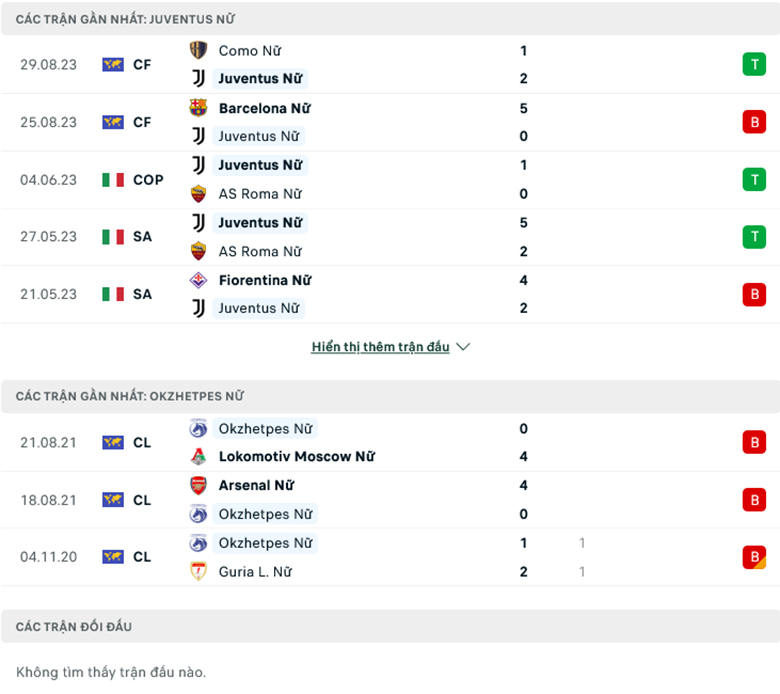Select the Fiorentina Nữ team name

(x=264, y=280)
